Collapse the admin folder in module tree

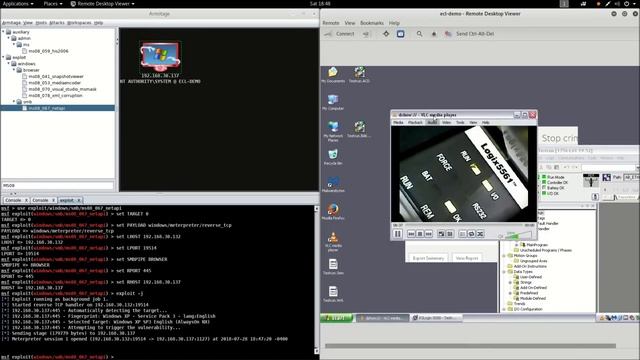(9, 38)
